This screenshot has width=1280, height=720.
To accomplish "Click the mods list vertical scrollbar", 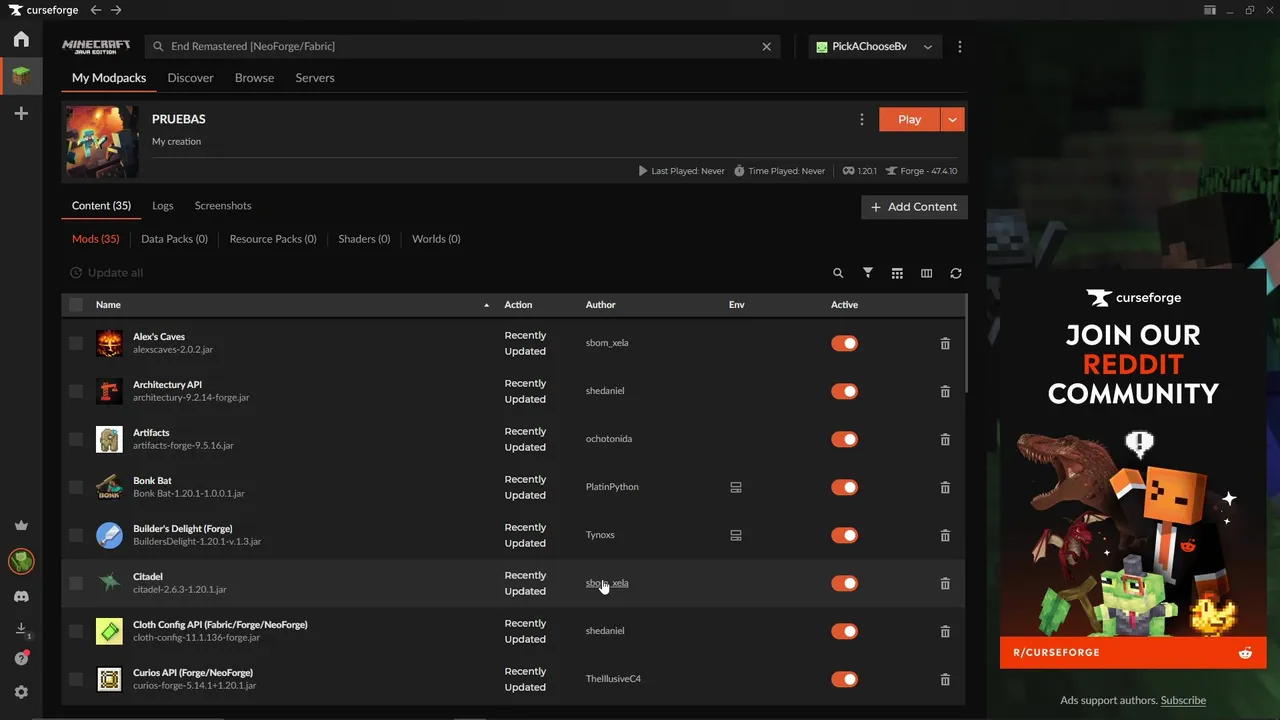I will 964,345.
